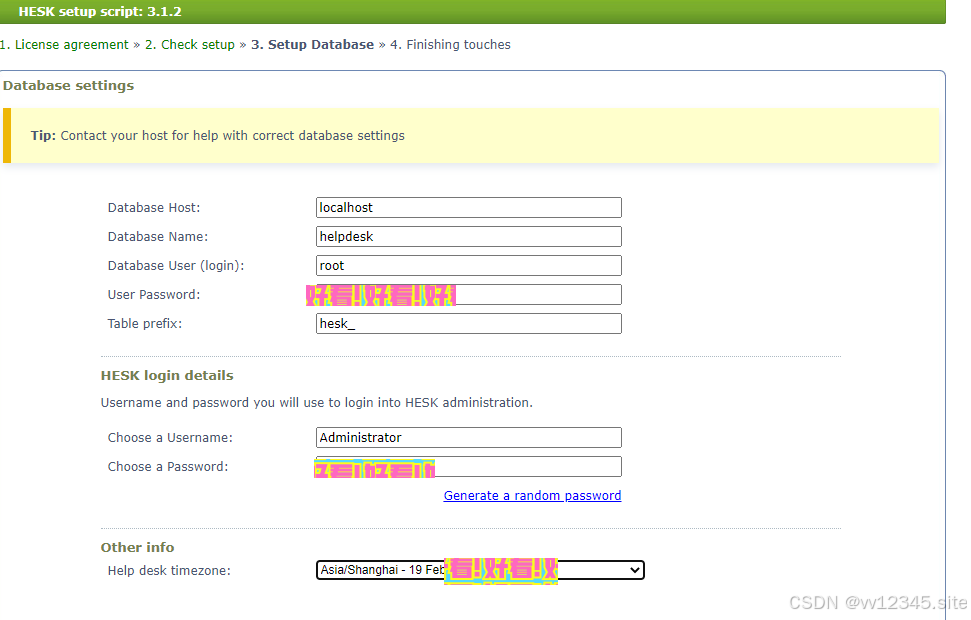Click the username and password description text
This screenshot has height=620, width=971.
tap(316, 403)
